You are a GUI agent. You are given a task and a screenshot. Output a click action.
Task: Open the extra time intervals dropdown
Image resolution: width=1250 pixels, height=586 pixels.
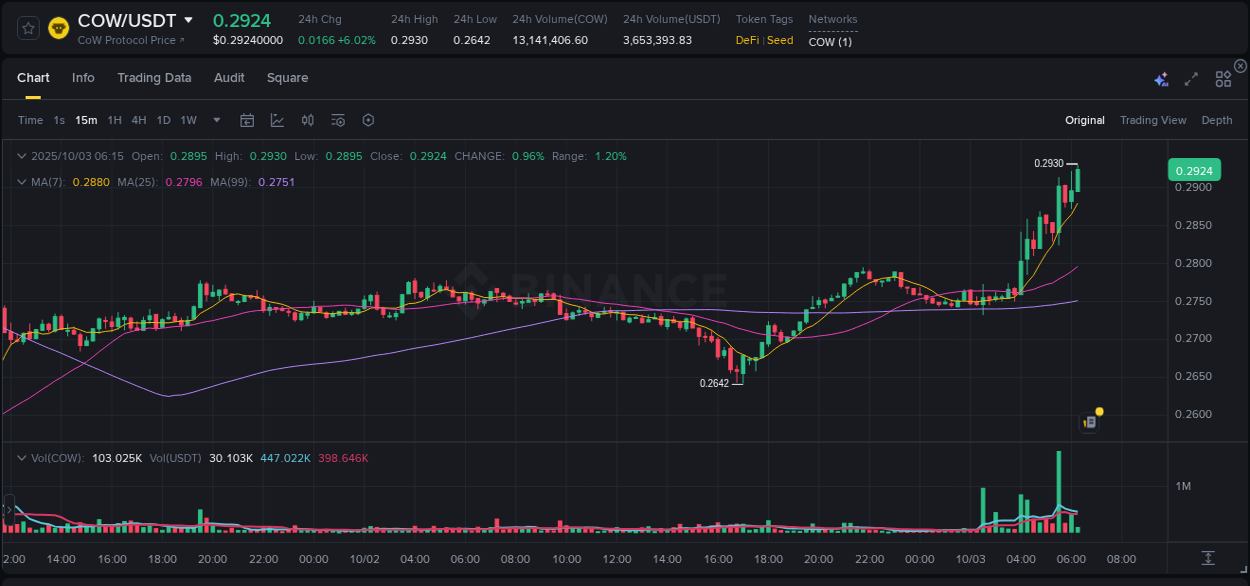click(x=215, y=119)
